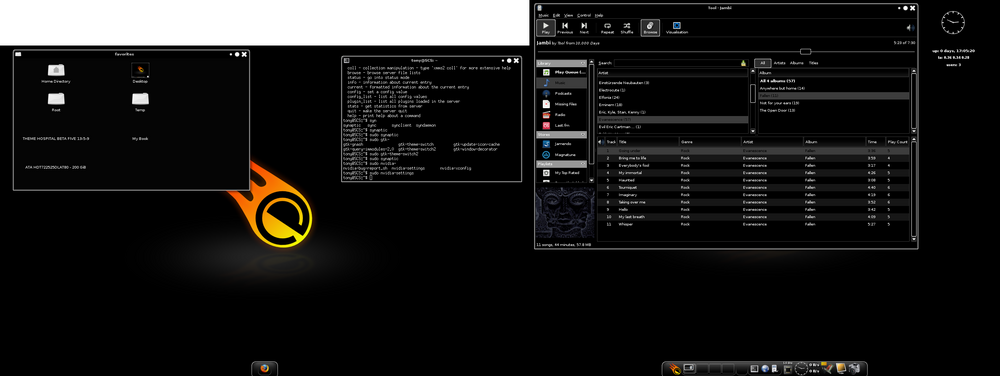Open the Help menu
1000x376 pixels.
(x=599, y=15)
